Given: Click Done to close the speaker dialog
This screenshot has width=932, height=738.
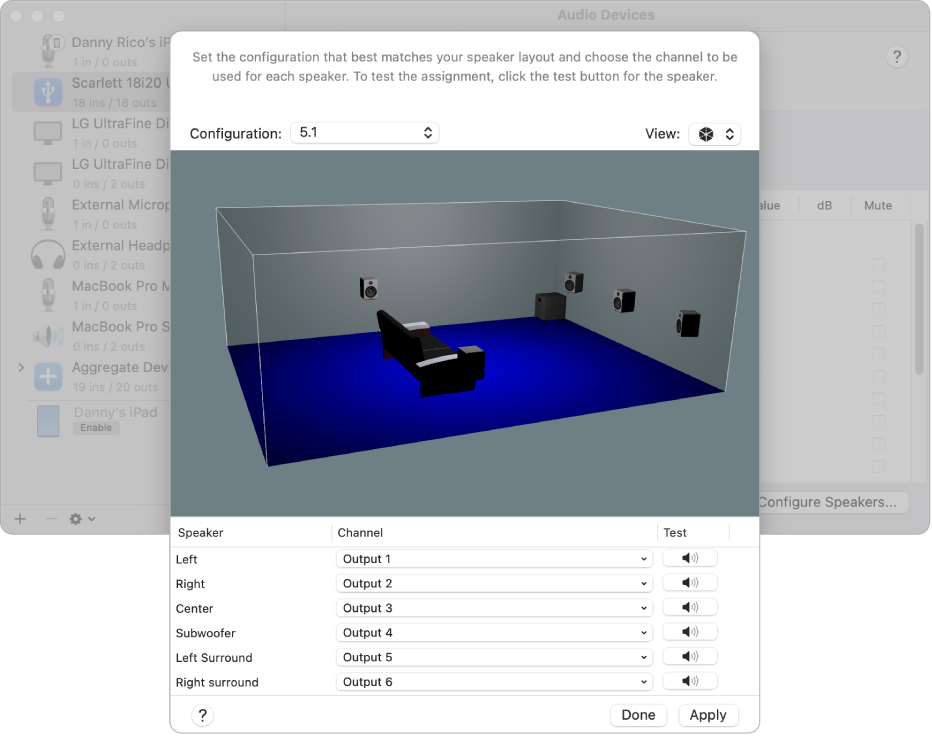Looking at the screenshot, I should tap(638, 715).
